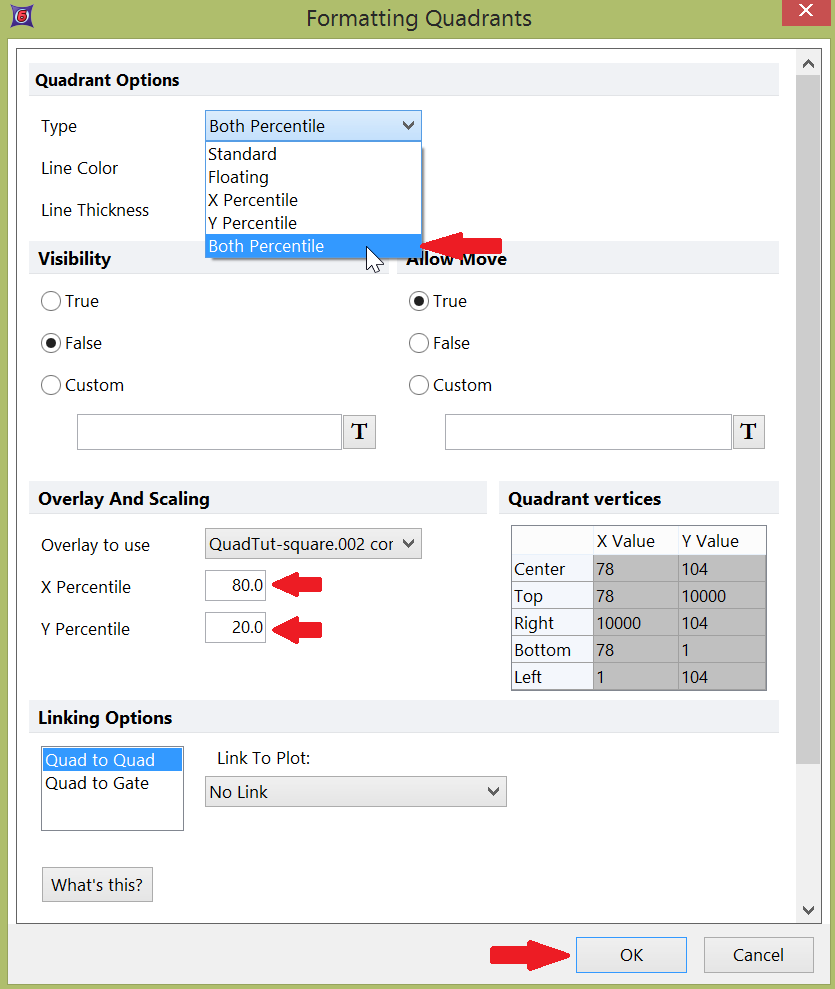
Task: Open the What's this? help button
Action: click(97, 885)
